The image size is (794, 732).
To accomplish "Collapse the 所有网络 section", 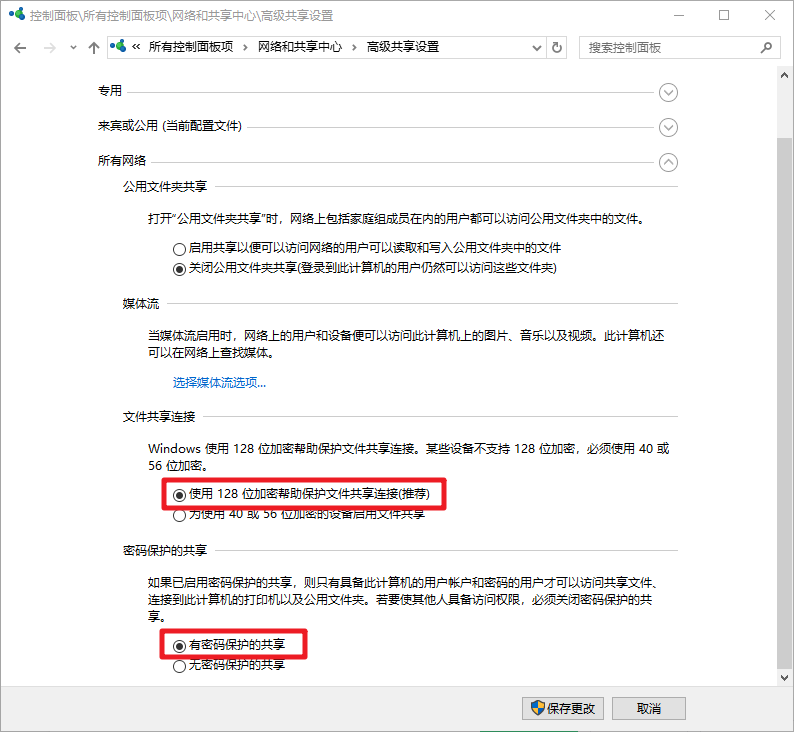I will coord(668,162).
